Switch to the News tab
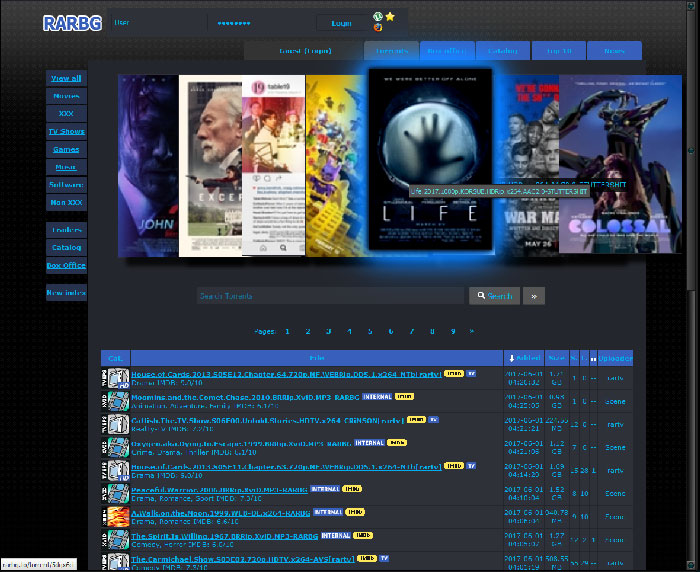 (614, 51)
